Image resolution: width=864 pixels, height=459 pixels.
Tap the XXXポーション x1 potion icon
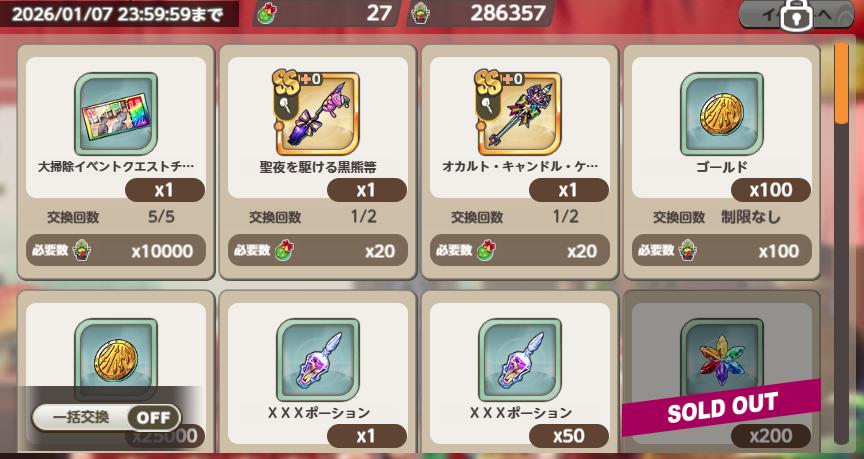[317, 360]
